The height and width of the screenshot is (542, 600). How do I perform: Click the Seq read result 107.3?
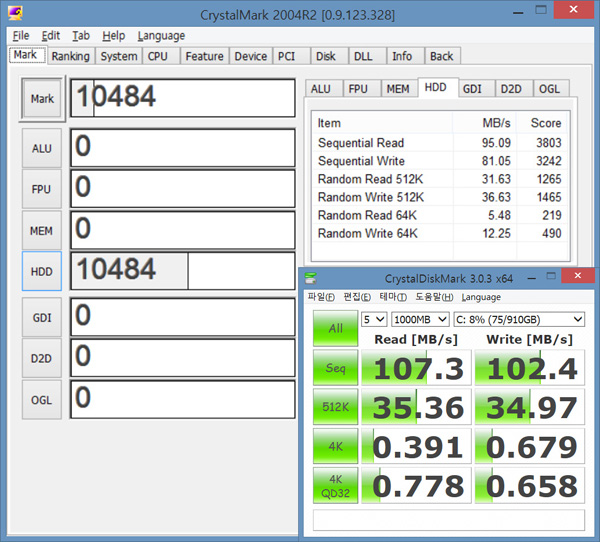(416, 368)
